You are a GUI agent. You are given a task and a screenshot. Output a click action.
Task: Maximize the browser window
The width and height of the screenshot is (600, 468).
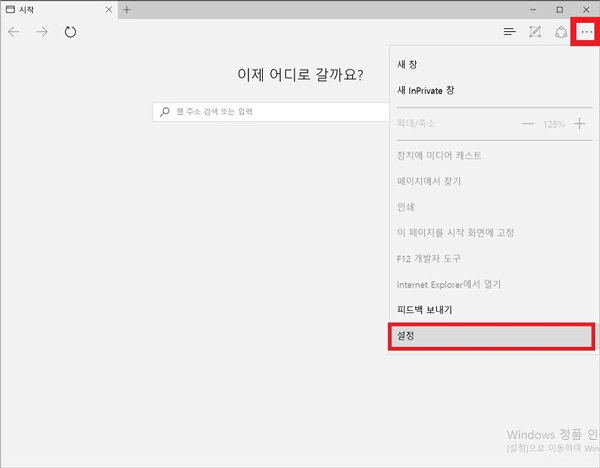coord(559,10)
